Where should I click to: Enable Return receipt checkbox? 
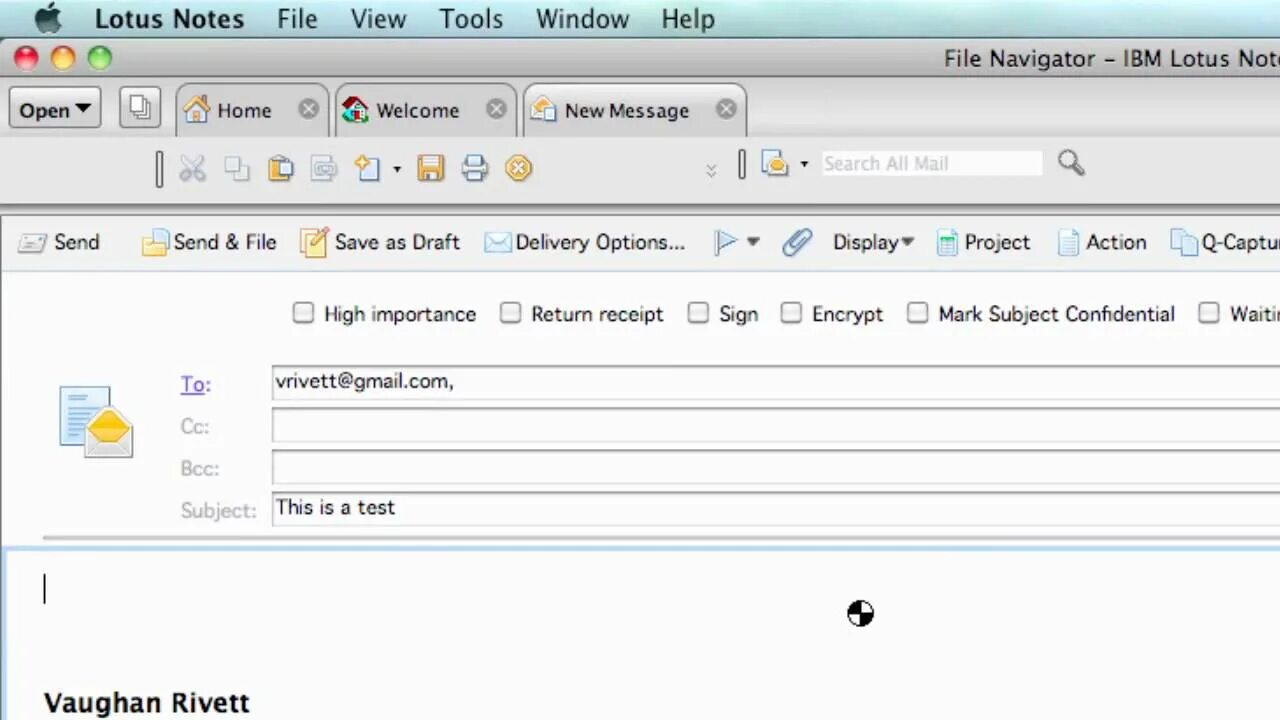[x=510, y=313]
